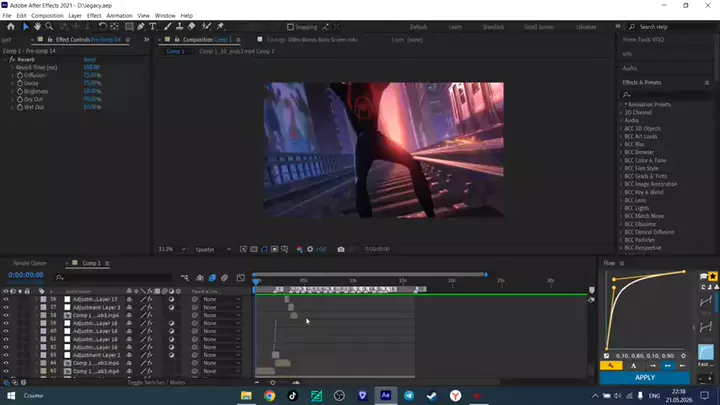This screenshot has height=405, width=720.
Task: Open Parent dropdown of layer 56
Action: click(222, 299)
